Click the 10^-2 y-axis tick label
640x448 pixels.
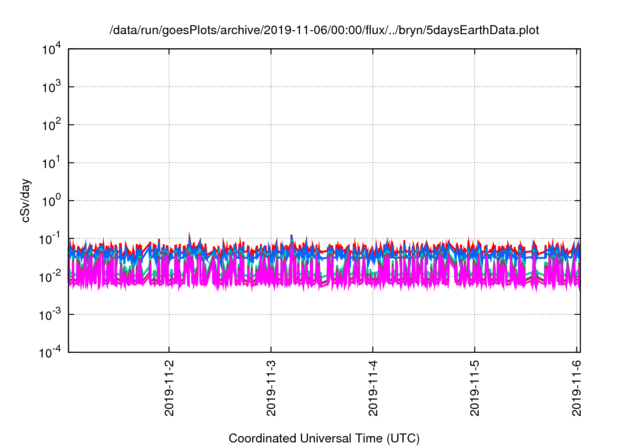coord(50,277)
